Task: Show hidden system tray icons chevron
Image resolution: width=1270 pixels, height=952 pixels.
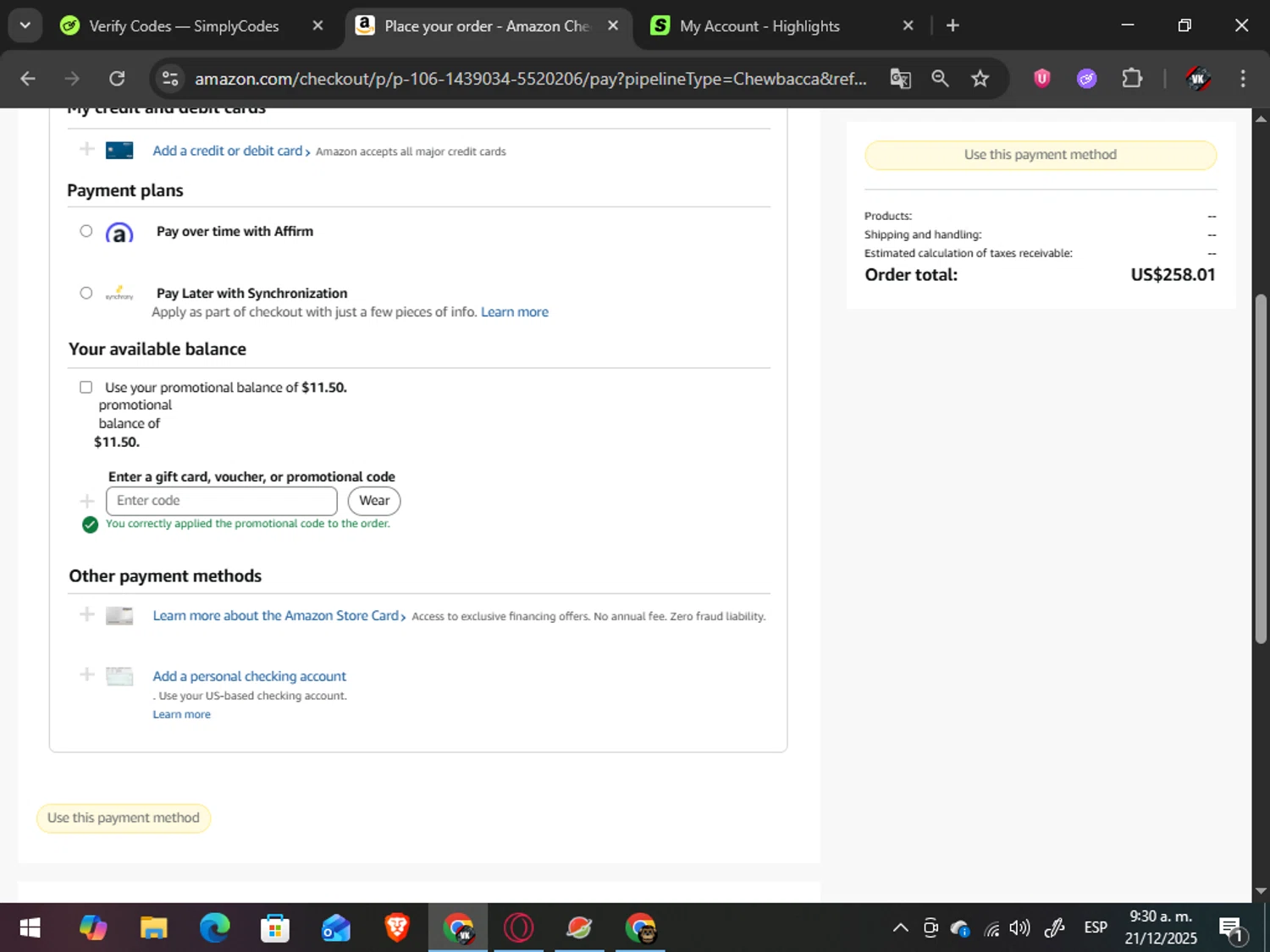Action: 901,928
